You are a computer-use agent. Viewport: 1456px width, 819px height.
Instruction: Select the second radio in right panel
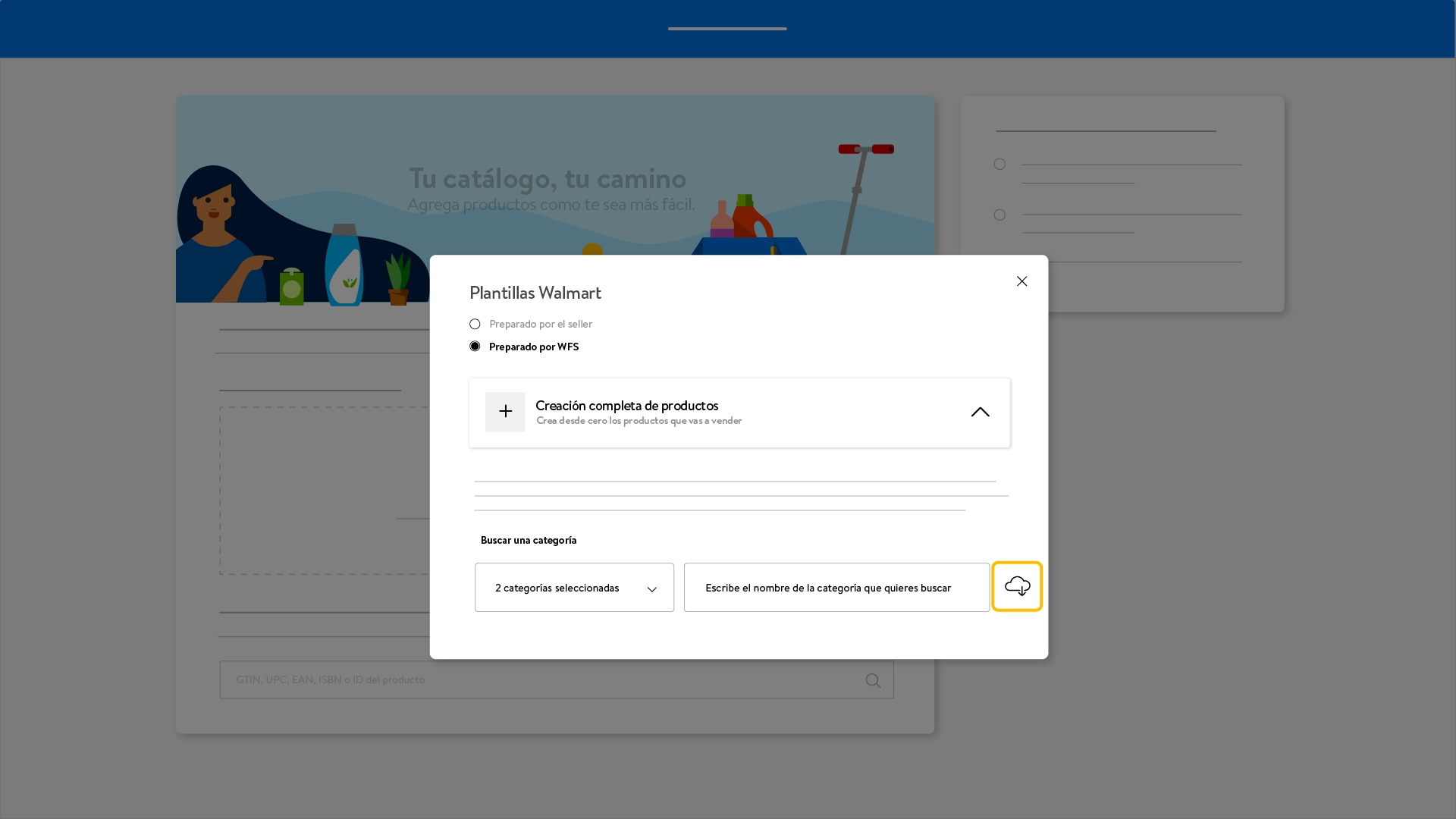999,215
